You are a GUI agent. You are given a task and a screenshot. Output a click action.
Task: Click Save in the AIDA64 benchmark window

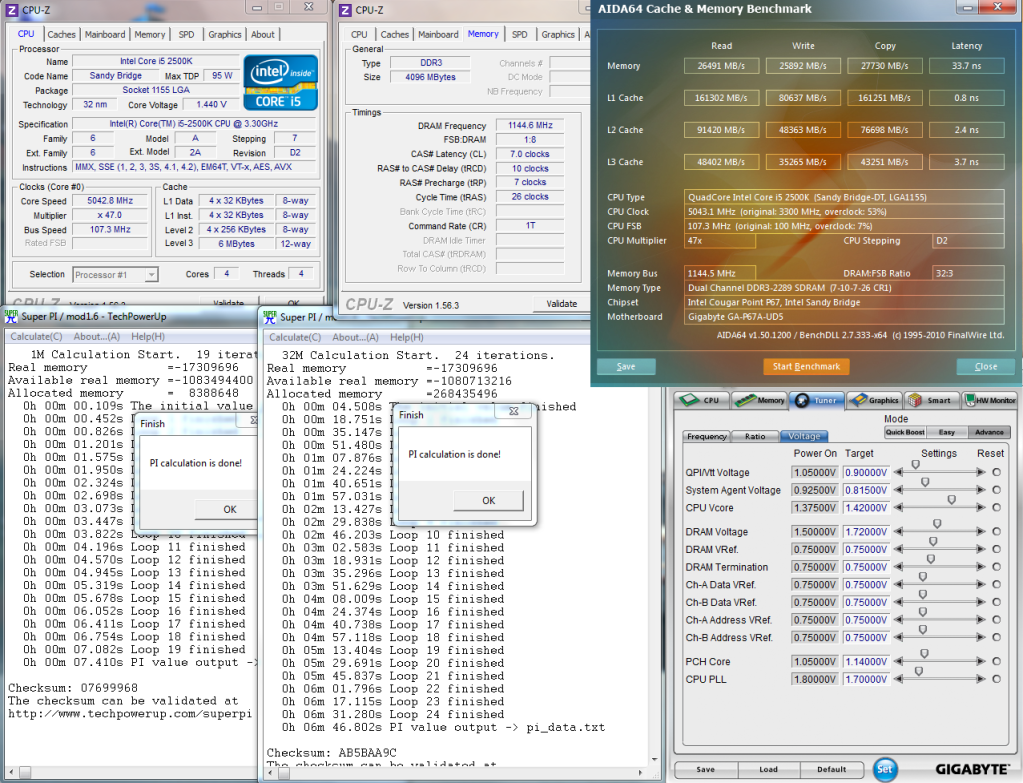point(626,367)
